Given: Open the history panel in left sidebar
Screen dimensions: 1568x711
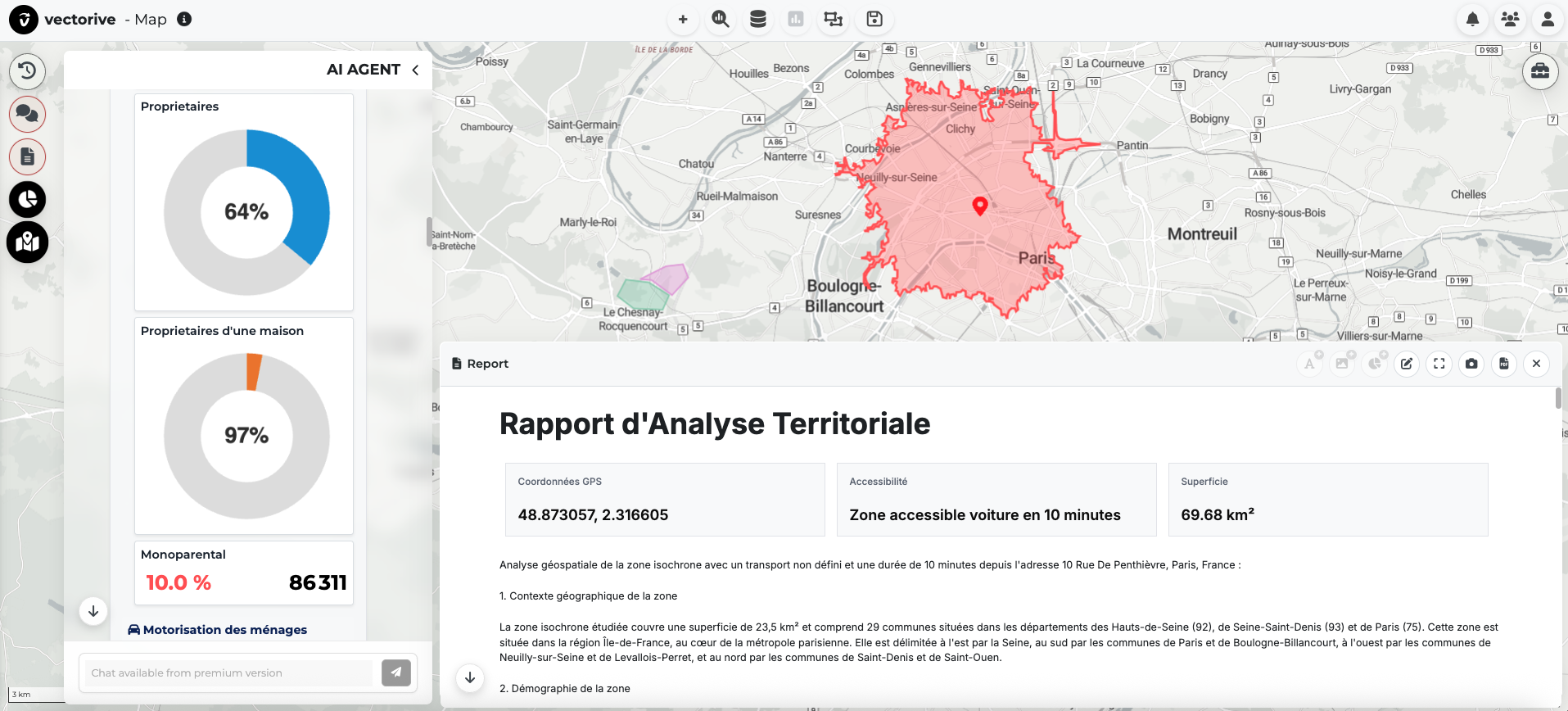Looking at the screenshot, I should click(27, 70).
